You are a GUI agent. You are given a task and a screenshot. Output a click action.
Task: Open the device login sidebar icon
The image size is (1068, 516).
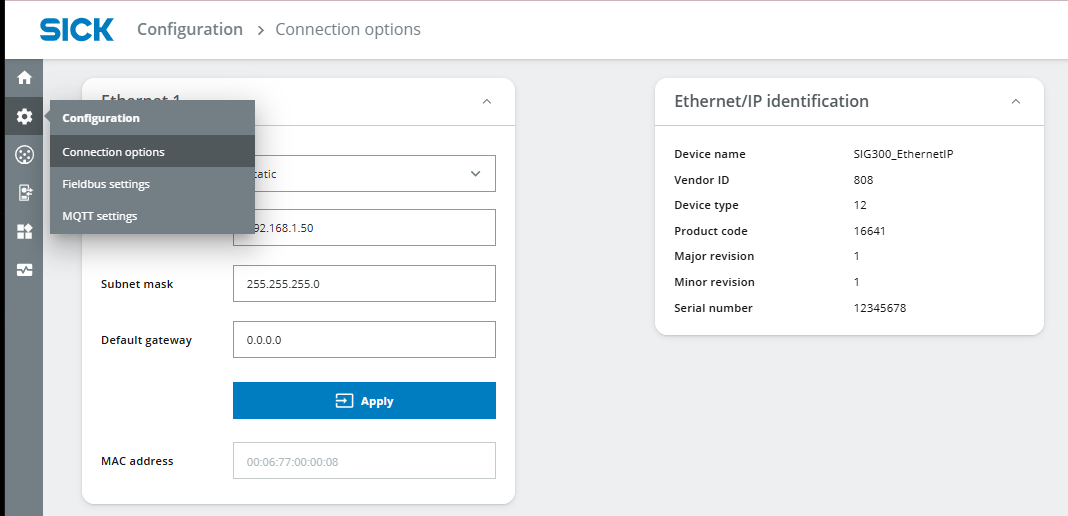click(x=25, y=193)
